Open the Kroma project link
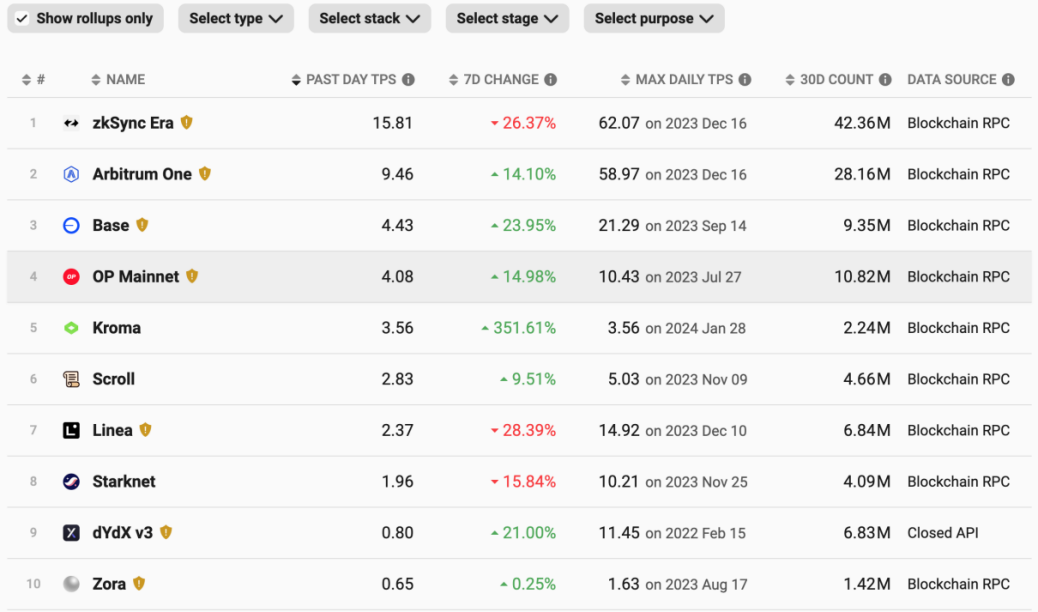The height and width of the screenshot is (612, 1038). coord(117,328)
